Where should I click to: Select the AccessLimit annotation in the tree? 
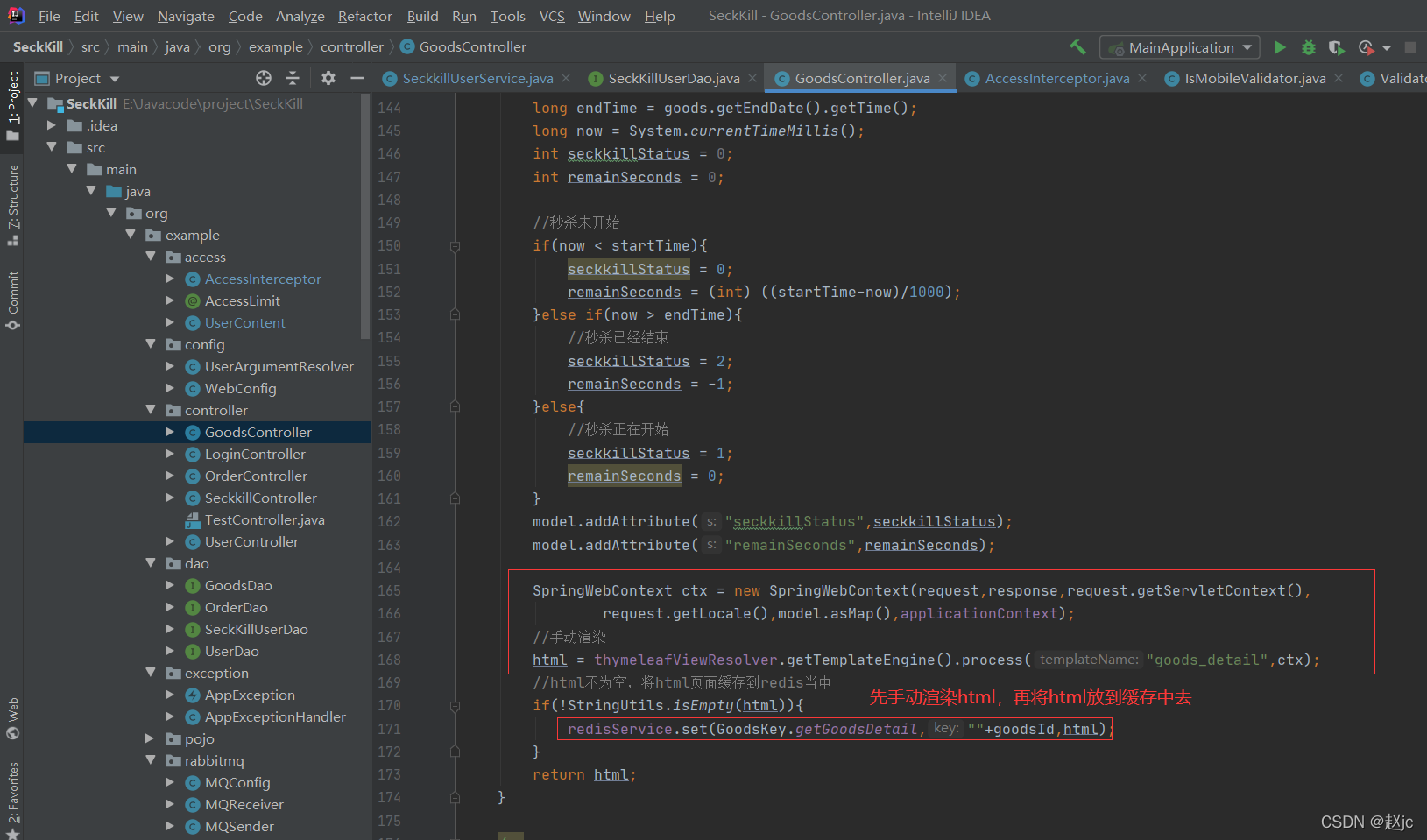[243, 300]
